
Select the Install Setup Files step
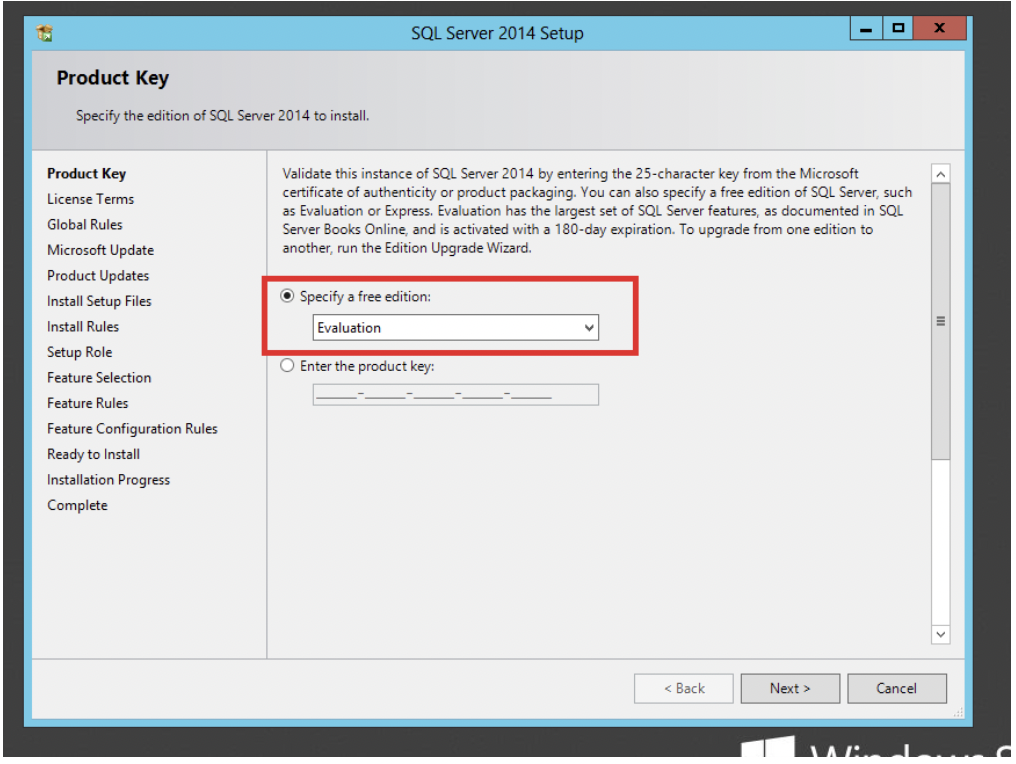click(99, 301)
